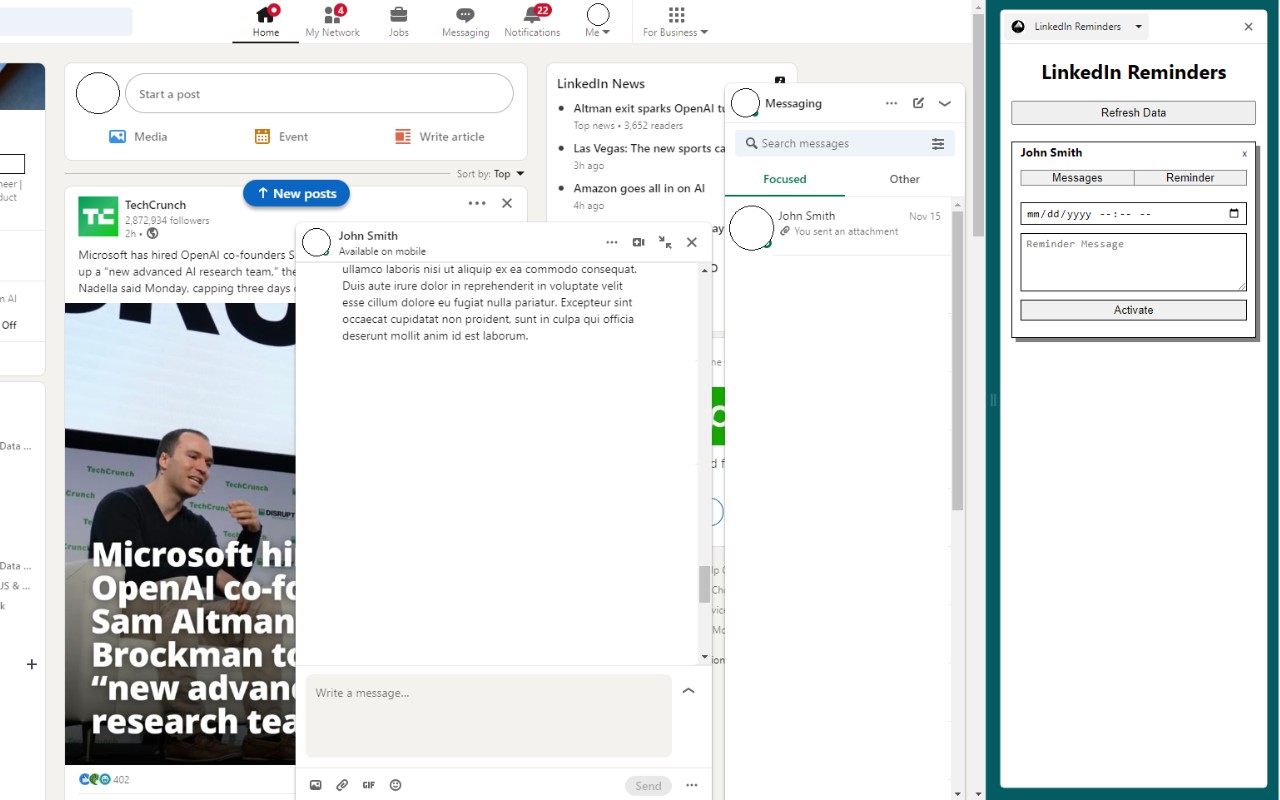Compose a new message in Messaging panel
This screenshot has width=1280, height=800.
918,103
